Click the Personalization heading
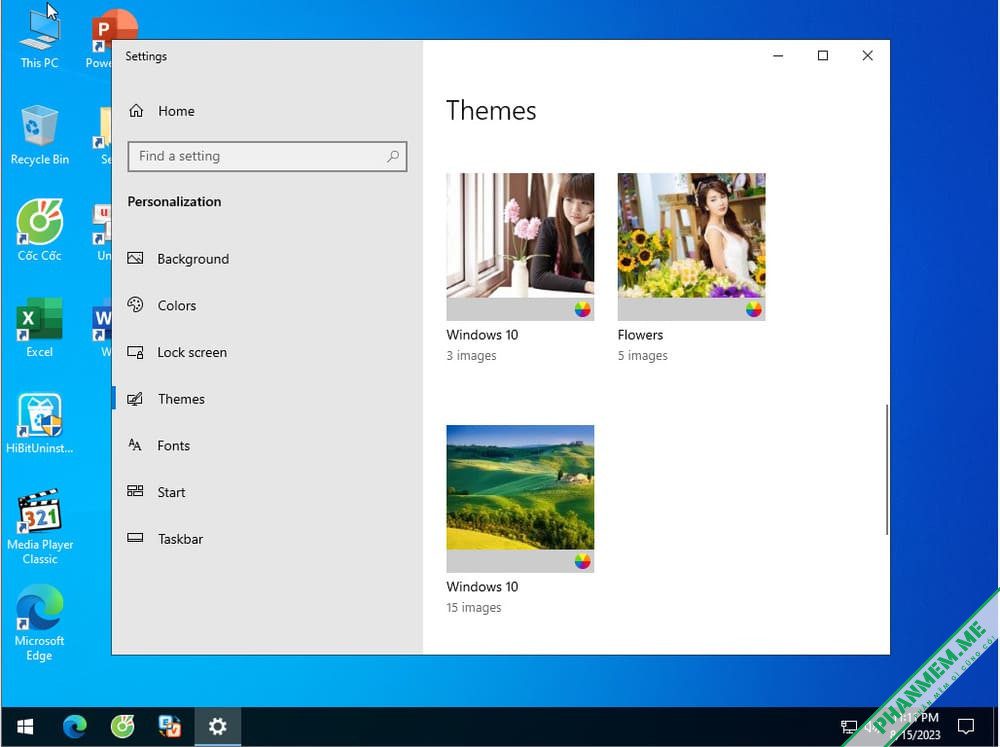The image size is (1000, 747). 174,202
